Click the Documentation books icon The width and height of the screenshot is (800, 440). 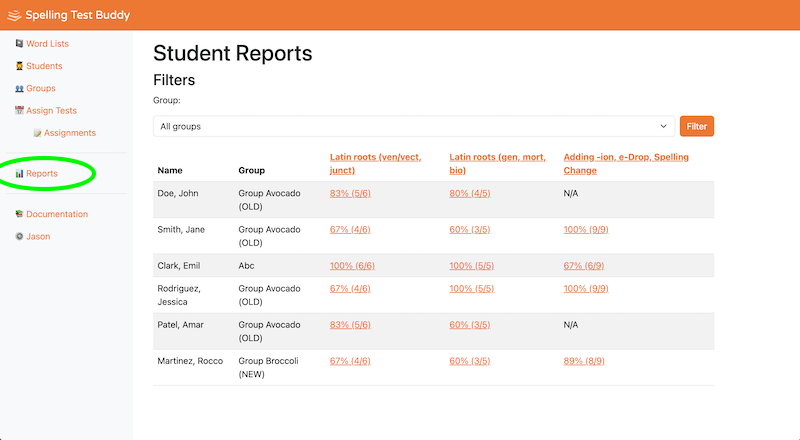point(19,214)
